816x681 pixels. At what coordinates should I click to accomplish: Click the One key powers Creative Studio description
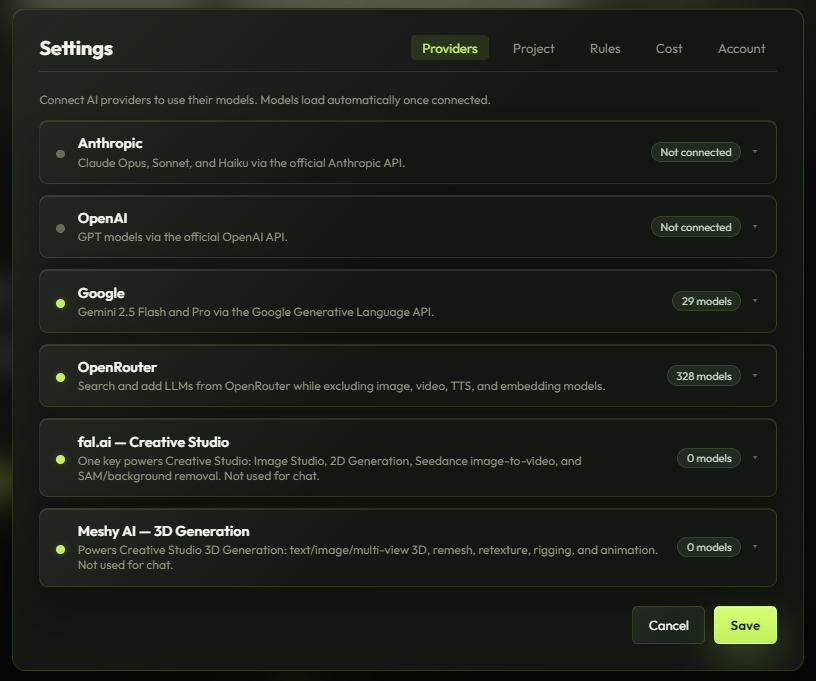[329, 468]
